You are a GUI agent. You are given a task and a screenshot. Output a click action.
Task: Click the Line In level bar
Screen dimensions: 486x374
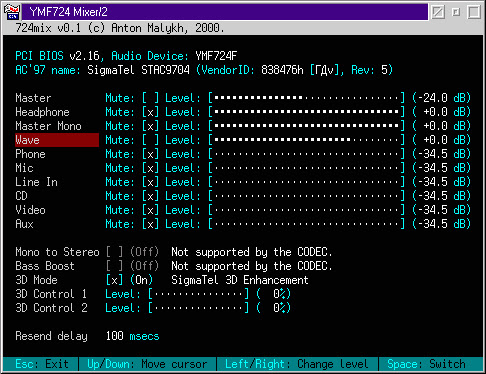pyautogui.click(x=307, y=182)
